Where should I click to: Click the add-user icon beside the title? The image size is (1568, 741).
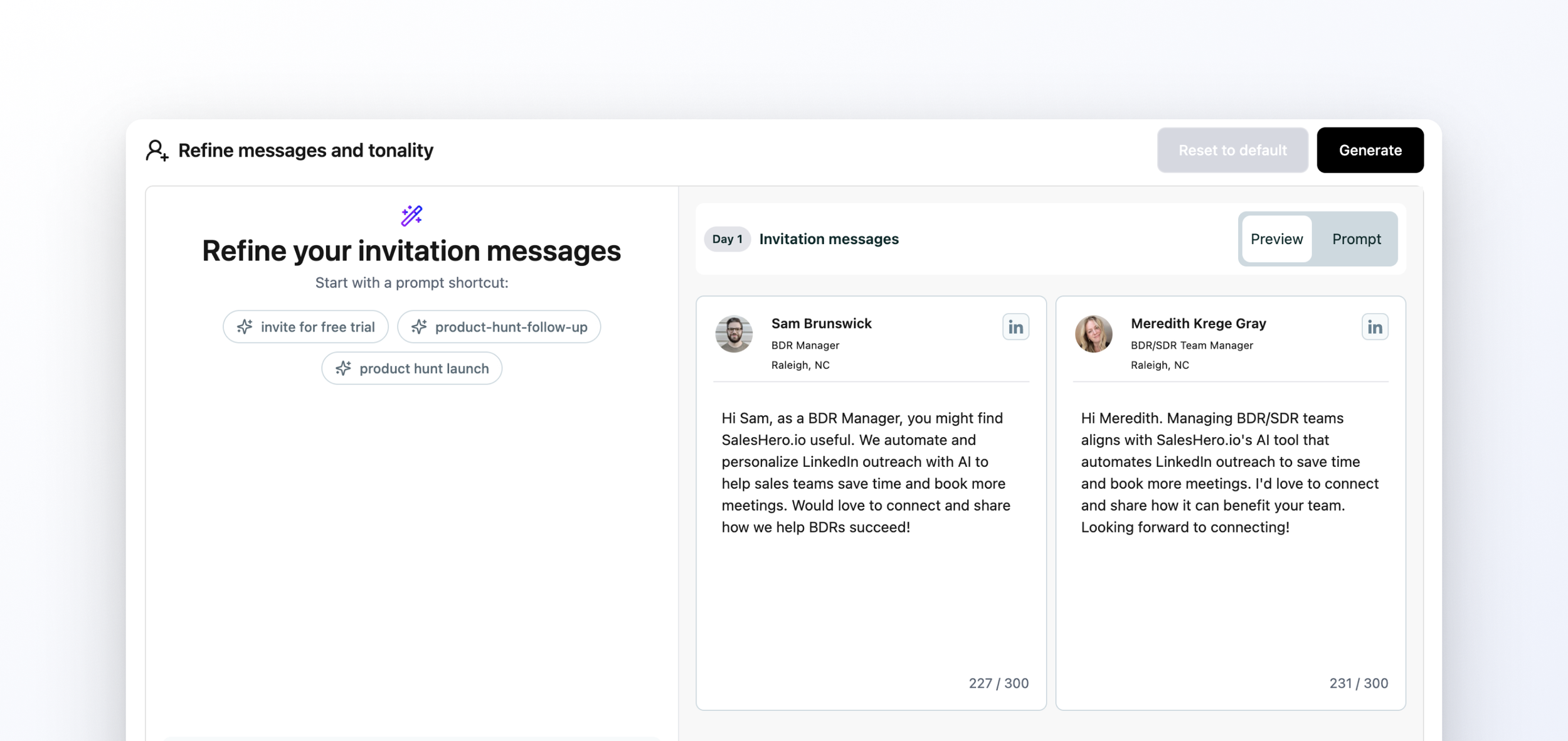157,151
